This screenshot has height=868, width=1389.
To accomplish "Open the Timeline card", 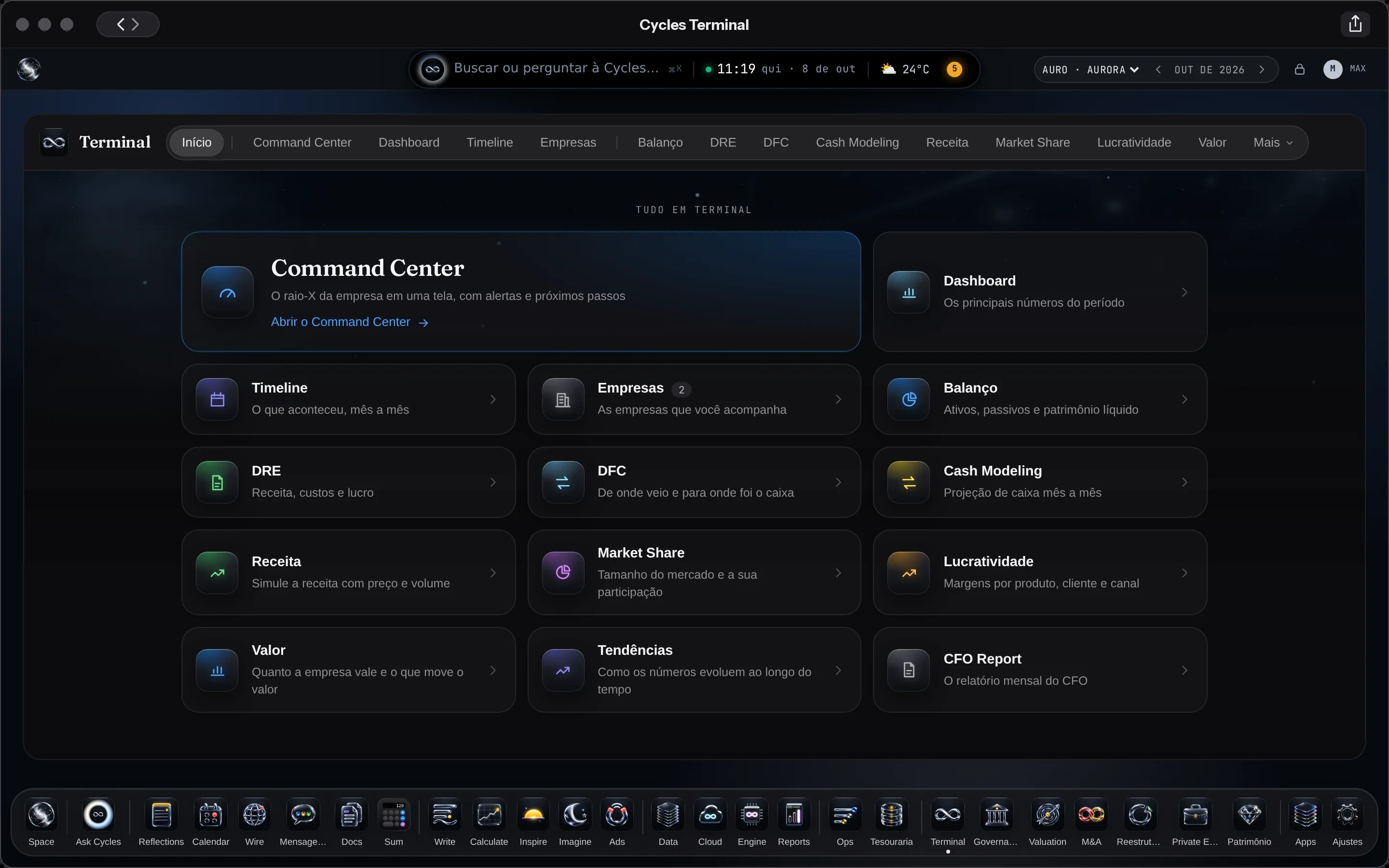I will (348, 399).
